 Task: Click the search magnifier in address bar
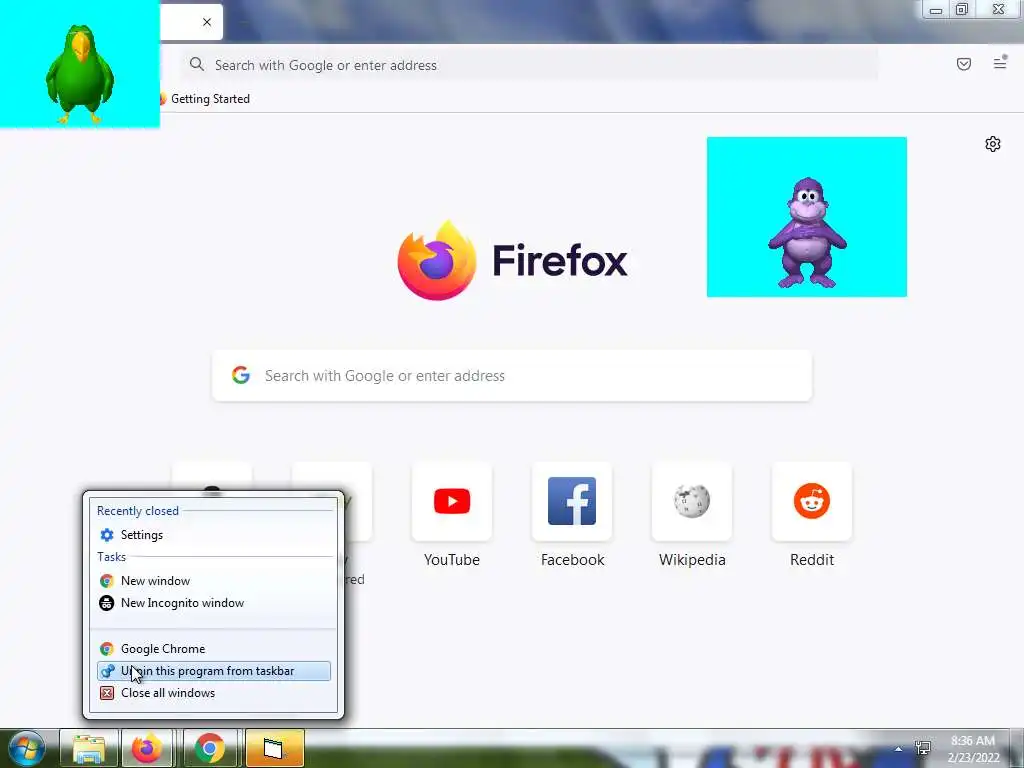pos(197,64)
